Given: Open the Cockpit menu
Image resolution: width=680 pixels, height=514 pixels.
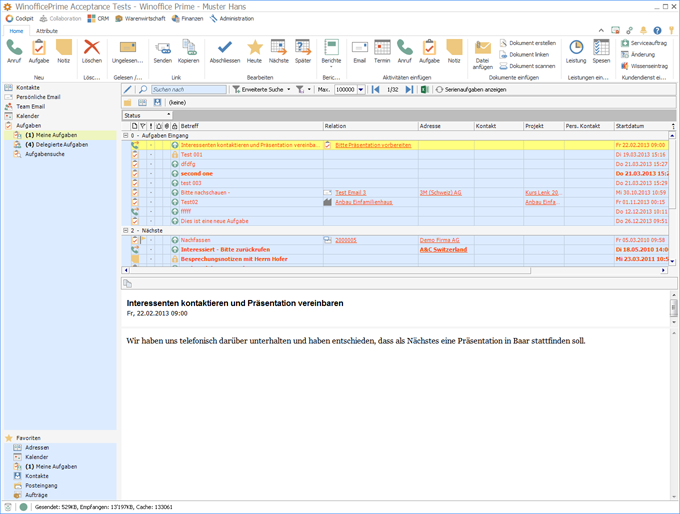Looking at the screenshot, I should click(x=20, y=19).
